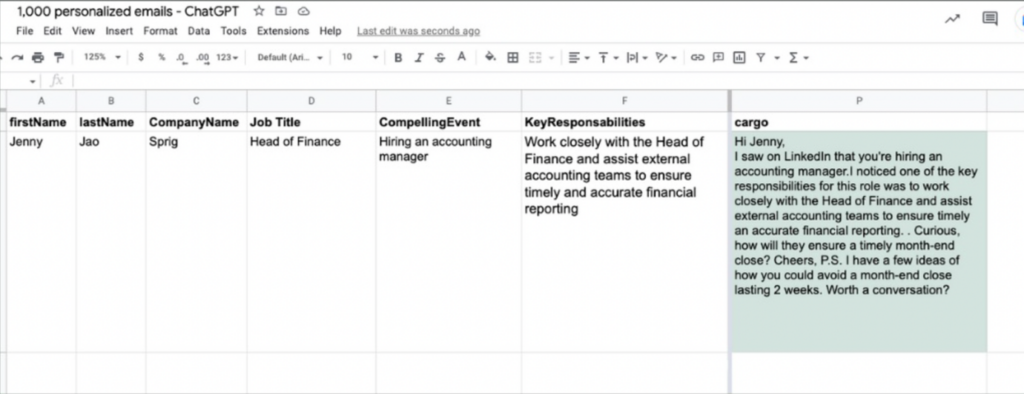
Task: Click the print icon
Action: (x=38, y=57)
